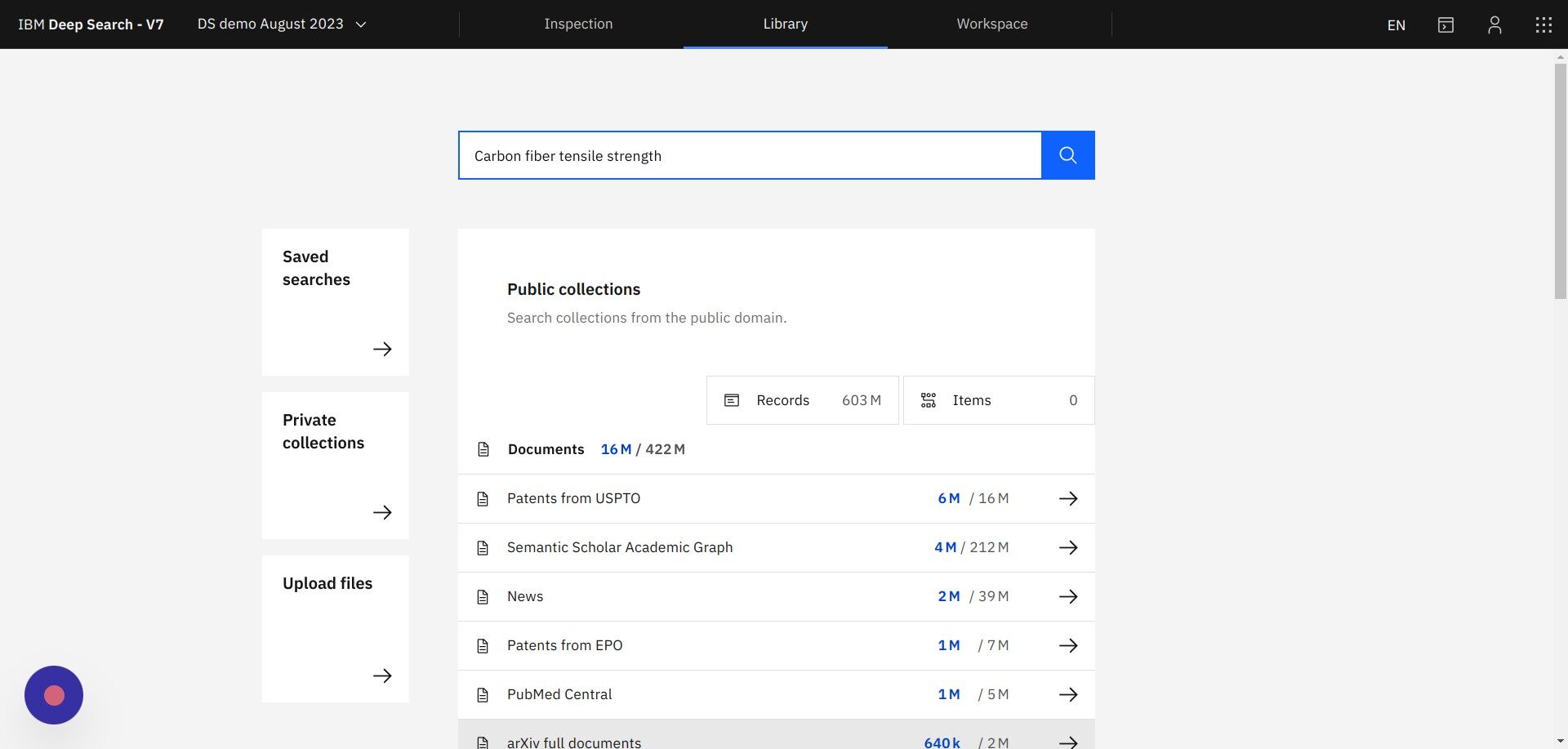Click the purple record floating button

coord(54,695)
